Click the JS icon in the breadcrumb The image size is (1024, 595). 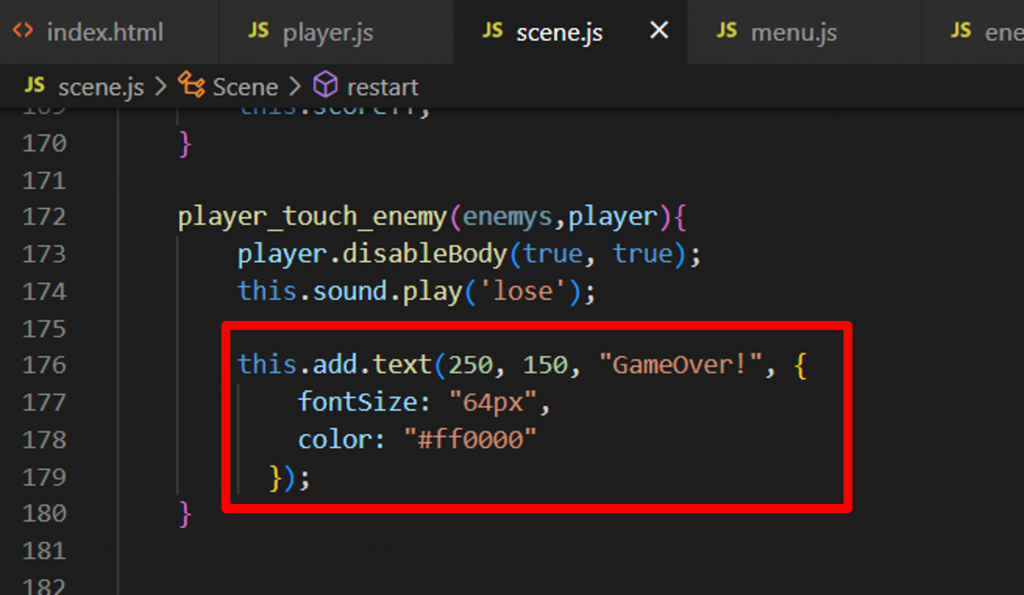point(35,85)
